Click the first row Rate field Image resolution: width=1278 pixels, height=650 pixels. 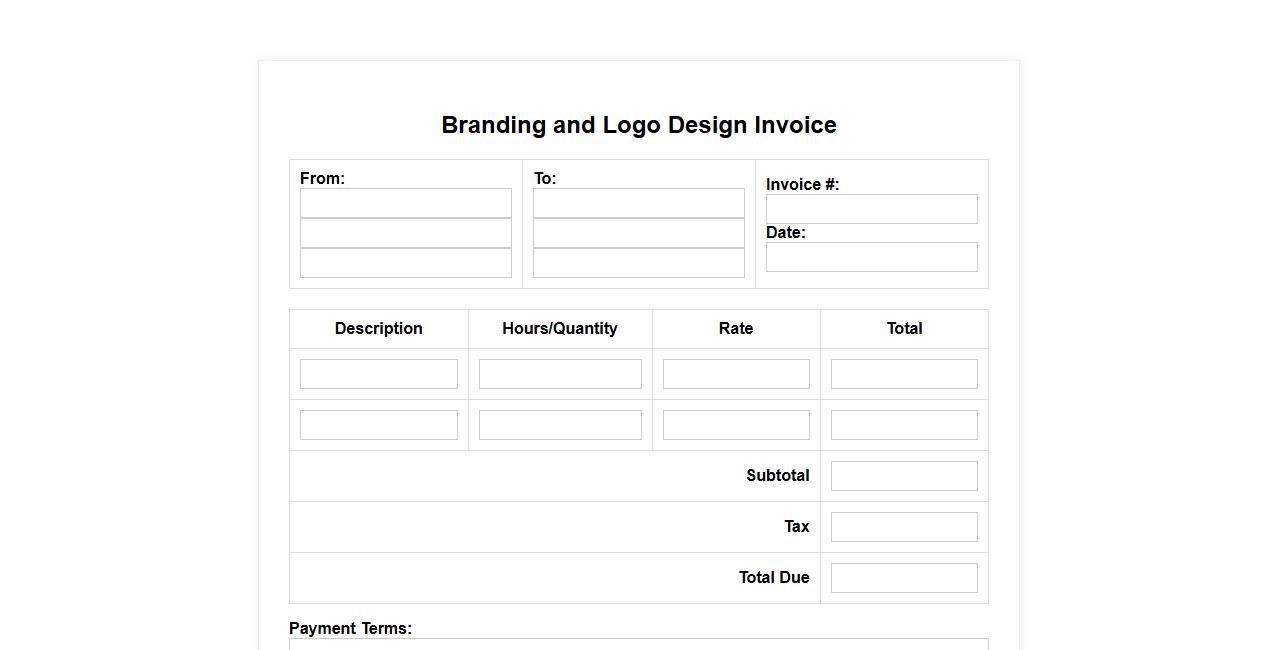click(x=736, y=374)
